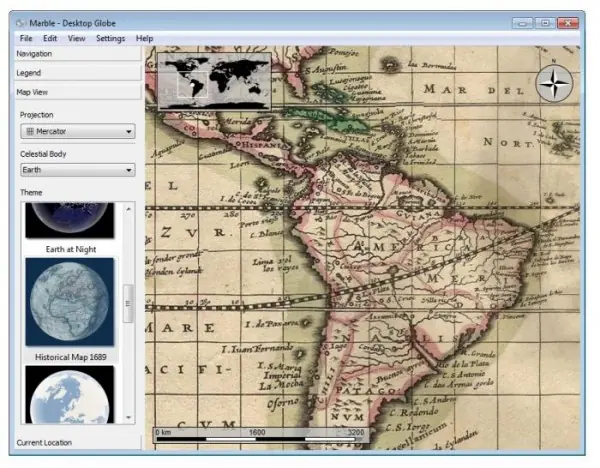Select the Earth at Night theme thumbnail
This screenshot has height=468, width=600.
point(70,220)
